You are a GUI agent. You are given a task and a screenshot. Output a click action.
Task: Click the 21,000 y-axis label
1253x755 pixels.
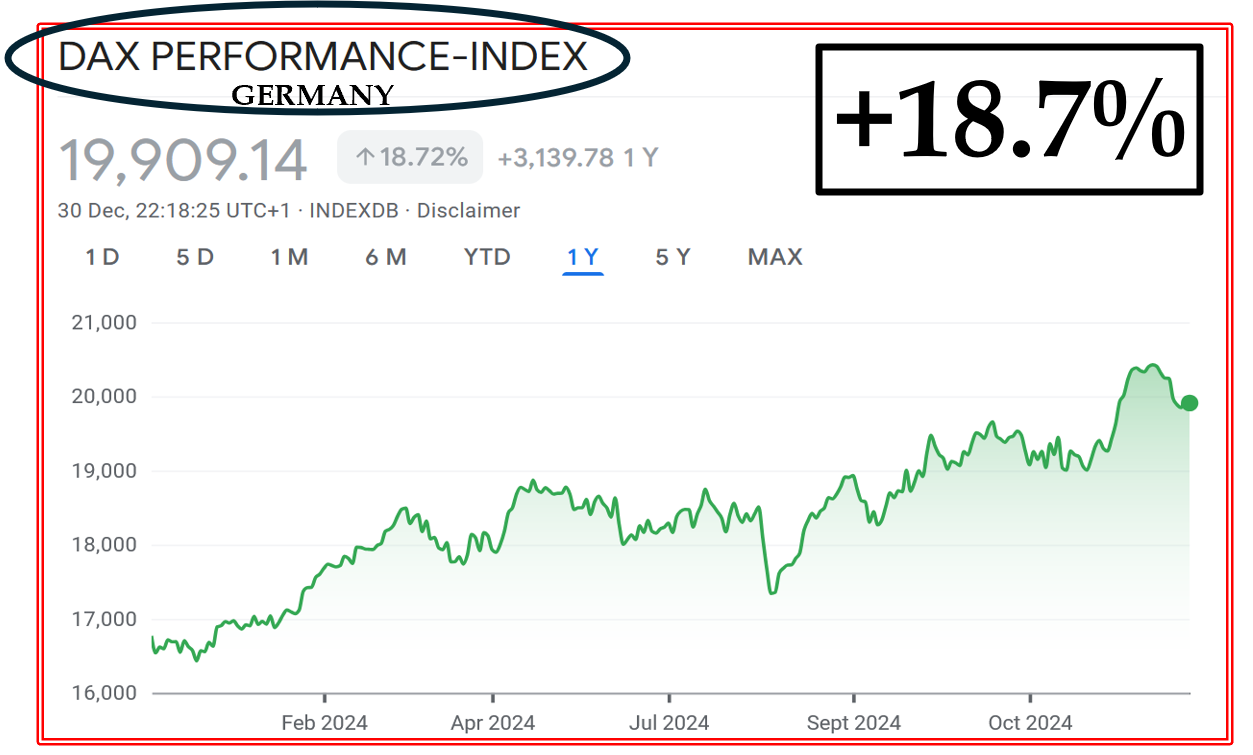point(105,323)
